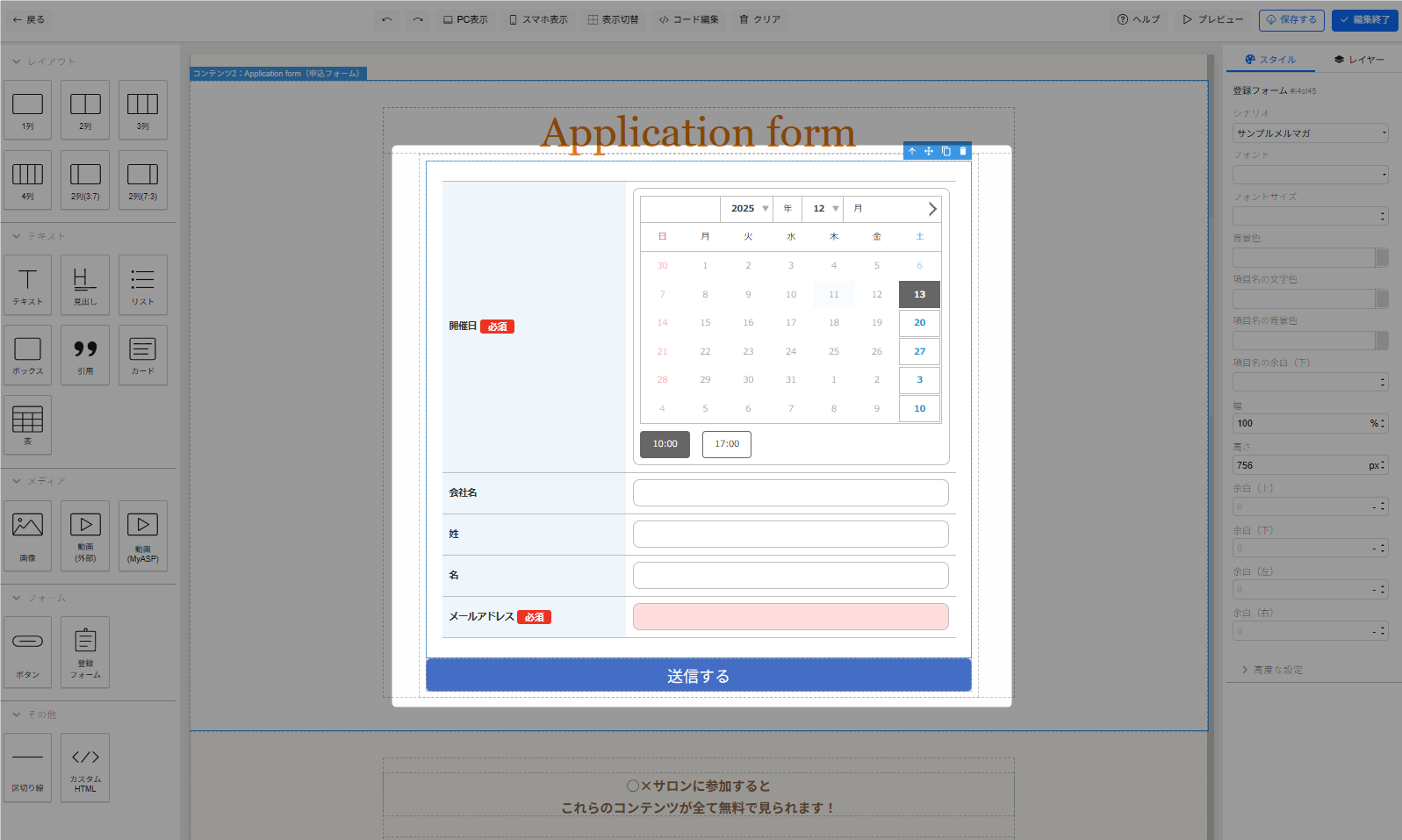Switch to smartphone view (スマホ表示)
This screenshot has height=840, width=1402.
click(x=538, y=19)
